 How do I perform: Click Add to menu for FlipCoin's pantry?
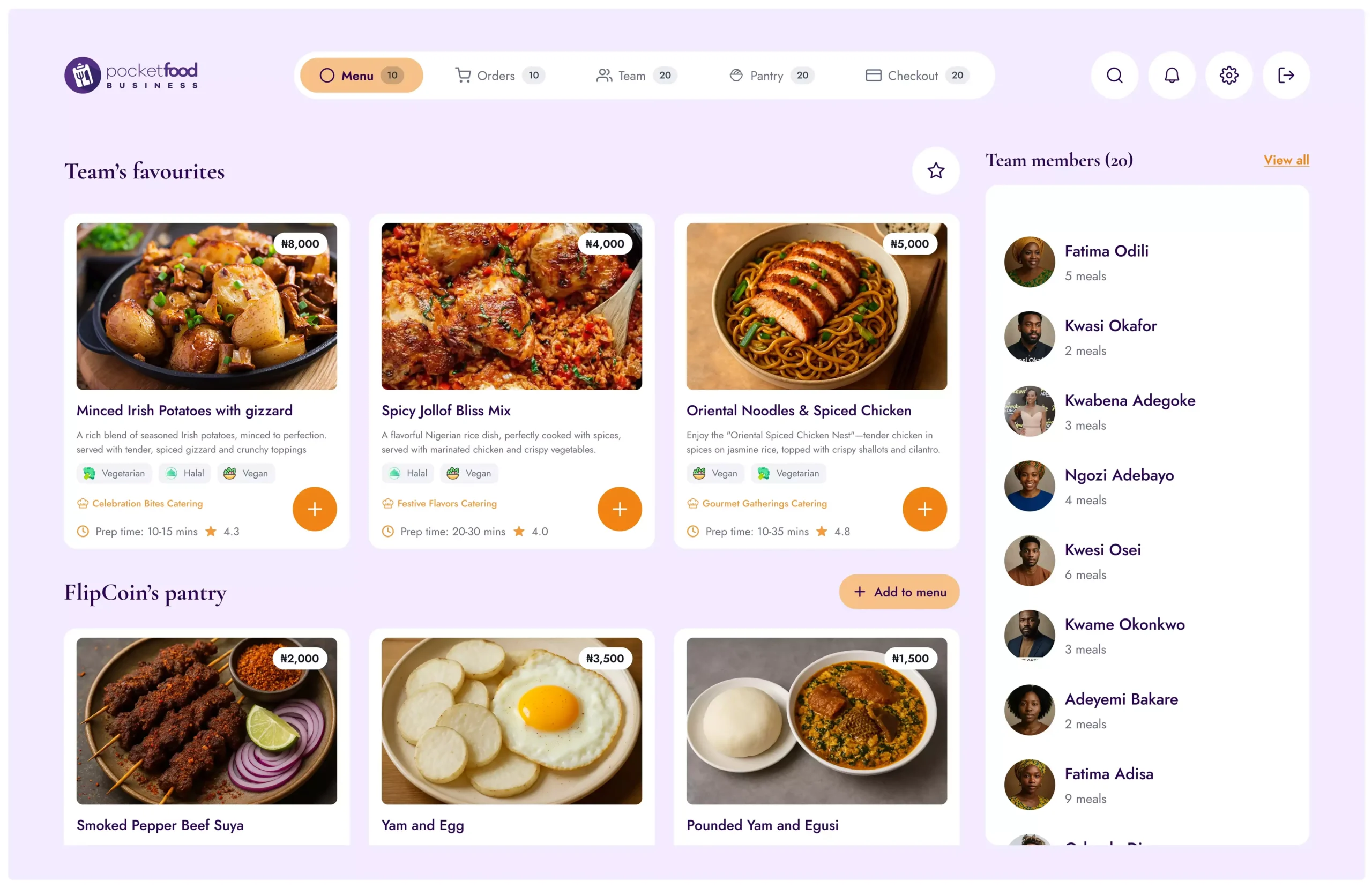click(898, 592)
